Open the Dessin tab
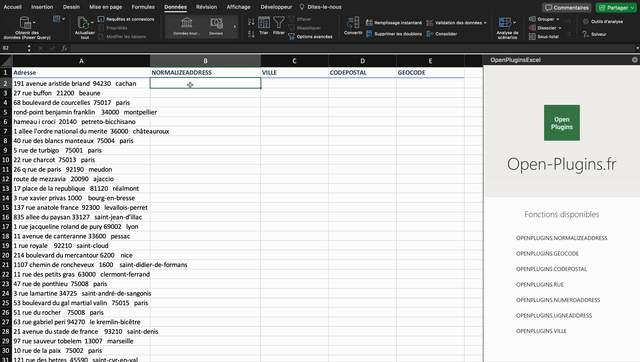 [x=71, y=7]
